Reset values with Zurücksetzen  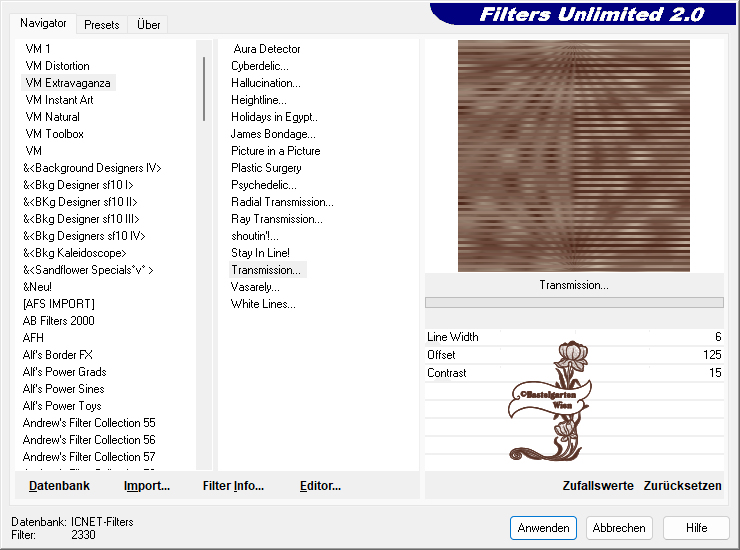[x=682, y=486]
